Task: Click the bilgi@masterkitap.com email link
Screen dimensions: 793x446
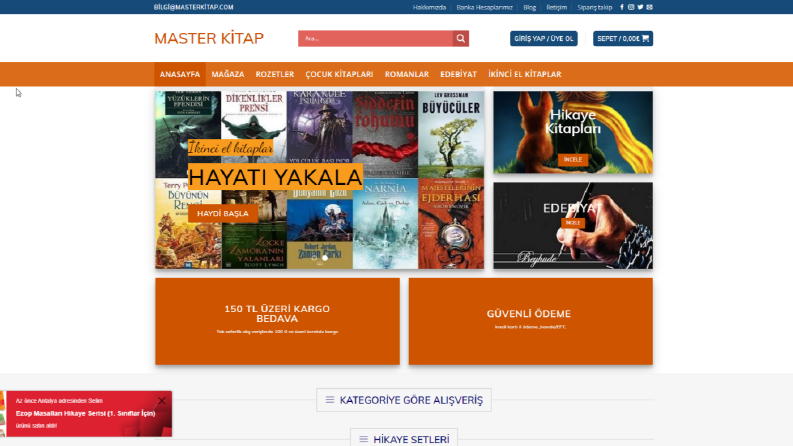Action: (x=194, y=7)
